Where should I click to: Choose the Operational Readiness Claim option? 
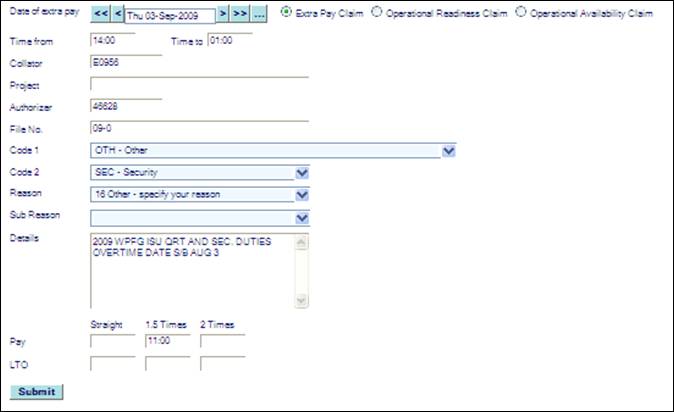click(x=377, y=12)
